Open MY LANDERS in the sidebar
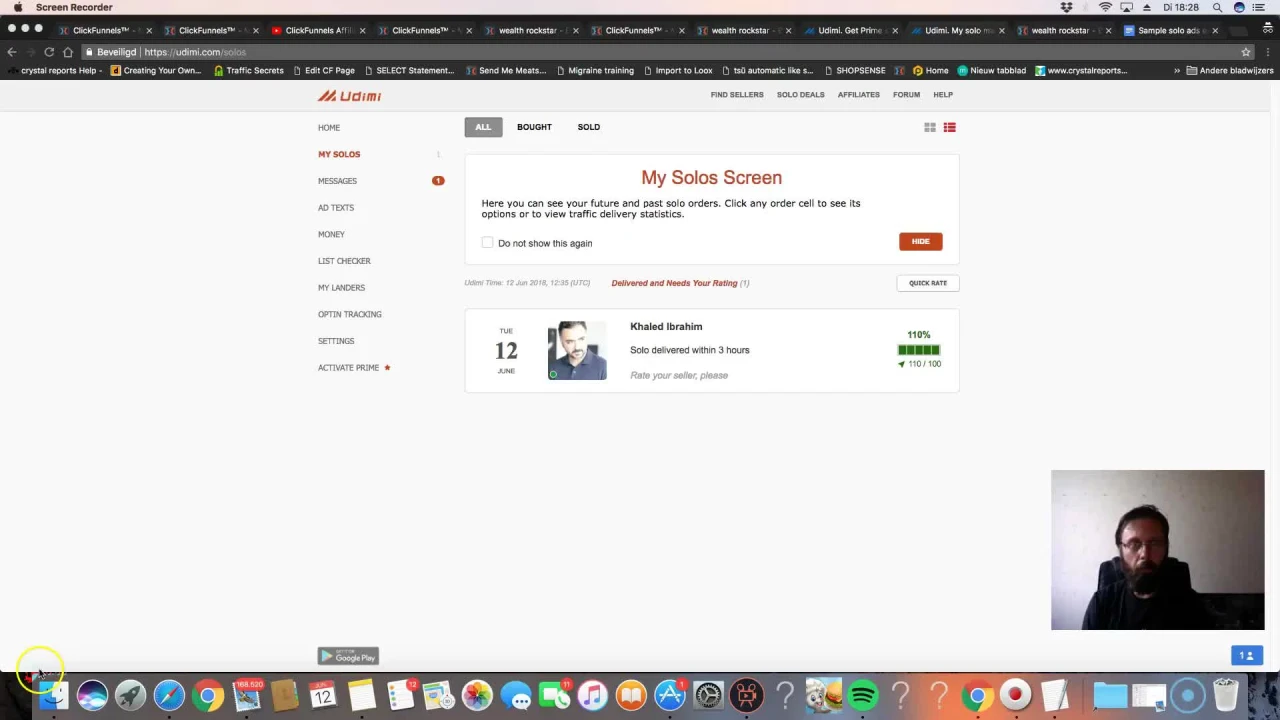 (x=341, y=288)
